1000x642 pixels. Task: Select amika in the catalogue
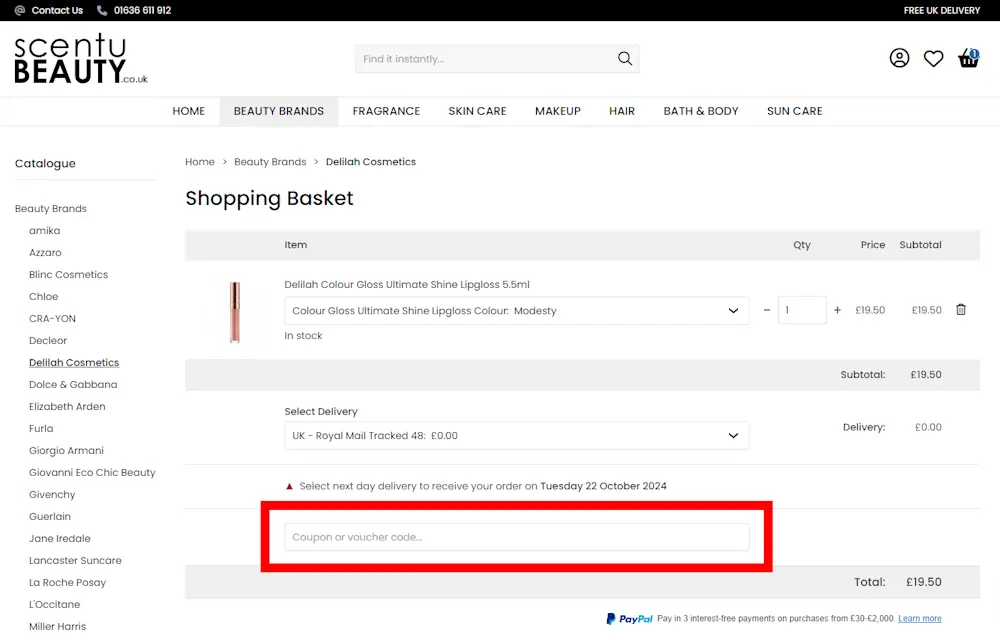click(45, 231)
